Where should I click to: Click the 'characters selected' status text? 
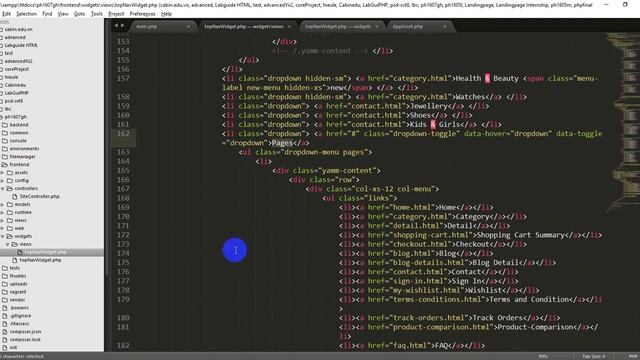tap(23, 356)
